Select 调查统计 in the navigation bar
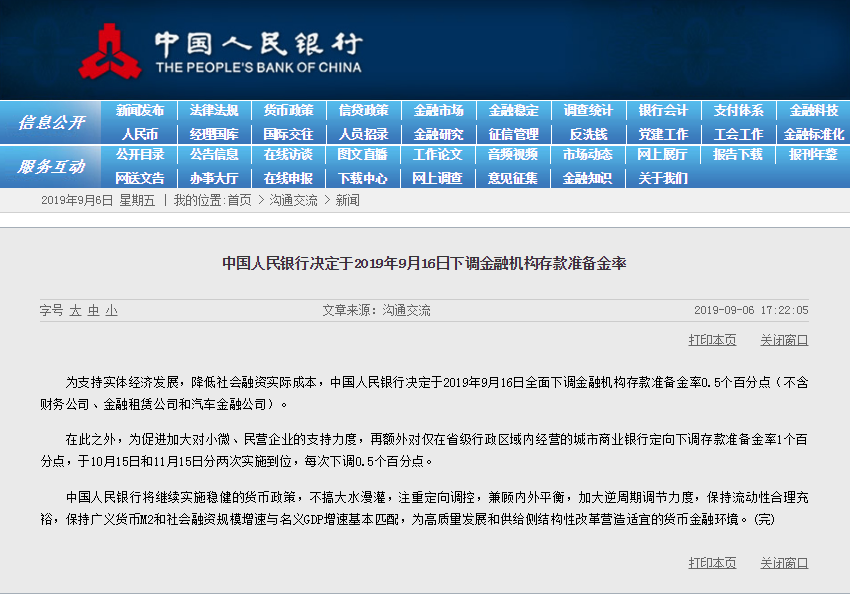The width and height of the screenshot is (850, 595). click(x=588, y=111)
